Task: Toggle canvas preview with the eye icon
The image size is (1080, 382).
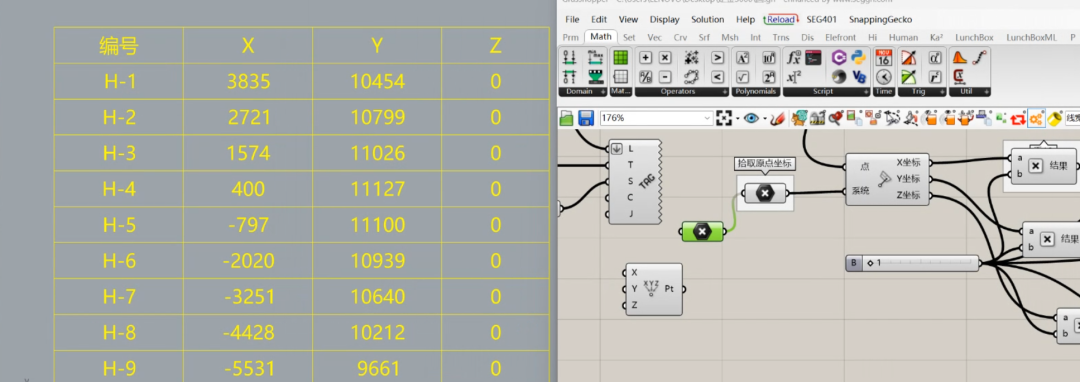Action: [751, 118]
